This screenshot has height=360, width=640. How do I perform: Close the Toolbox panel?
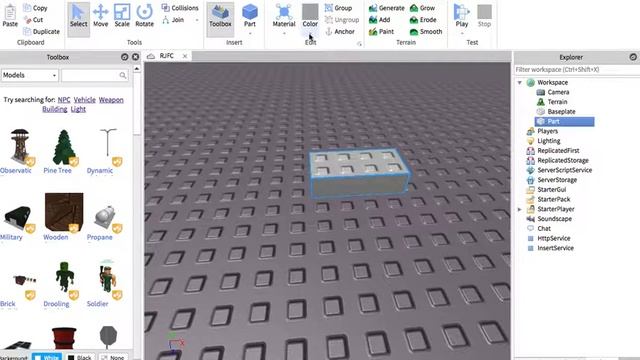[x=136, y=57]
